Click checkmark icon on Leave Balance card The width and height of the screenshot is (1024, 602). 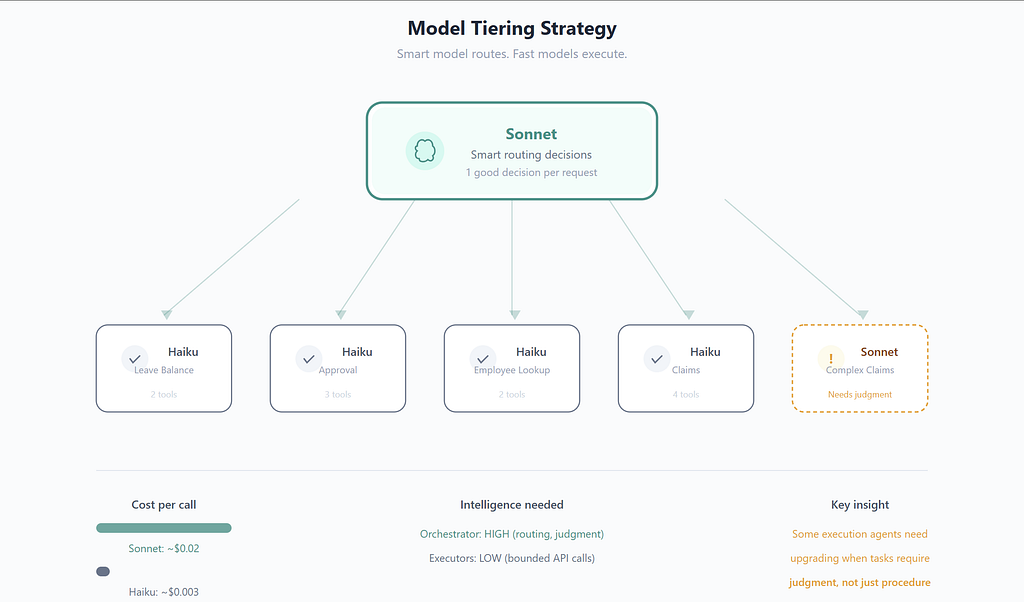135,359
